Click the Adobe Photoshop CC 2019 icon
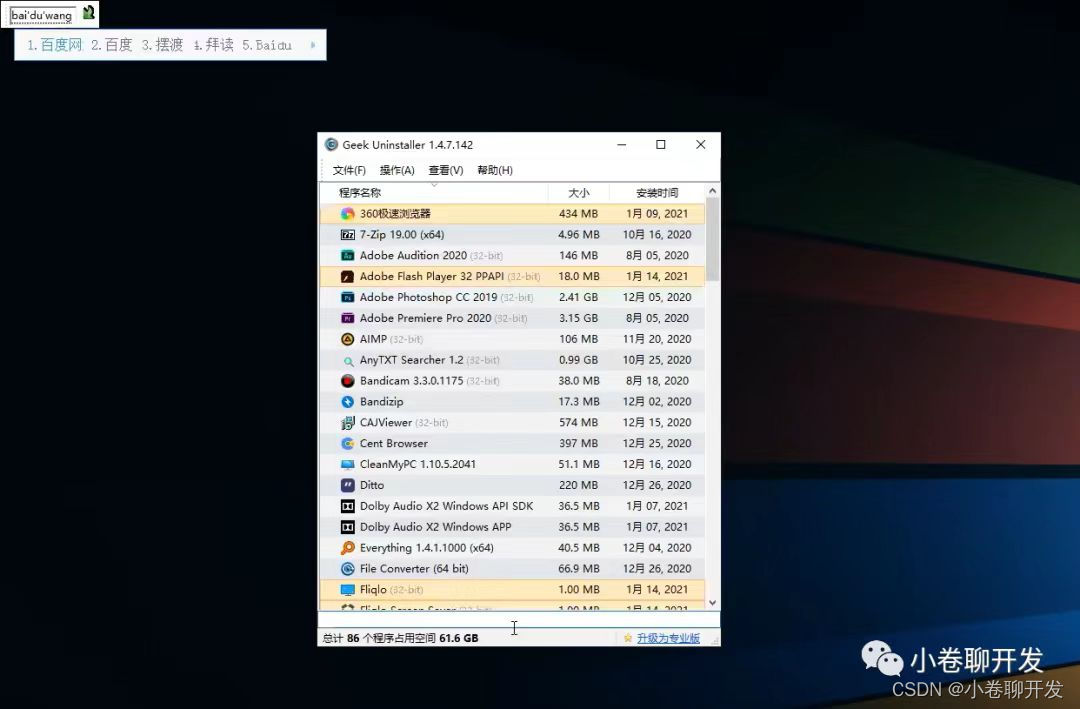The width and height of the screenshot is (1080, 709). pos(348,297)
